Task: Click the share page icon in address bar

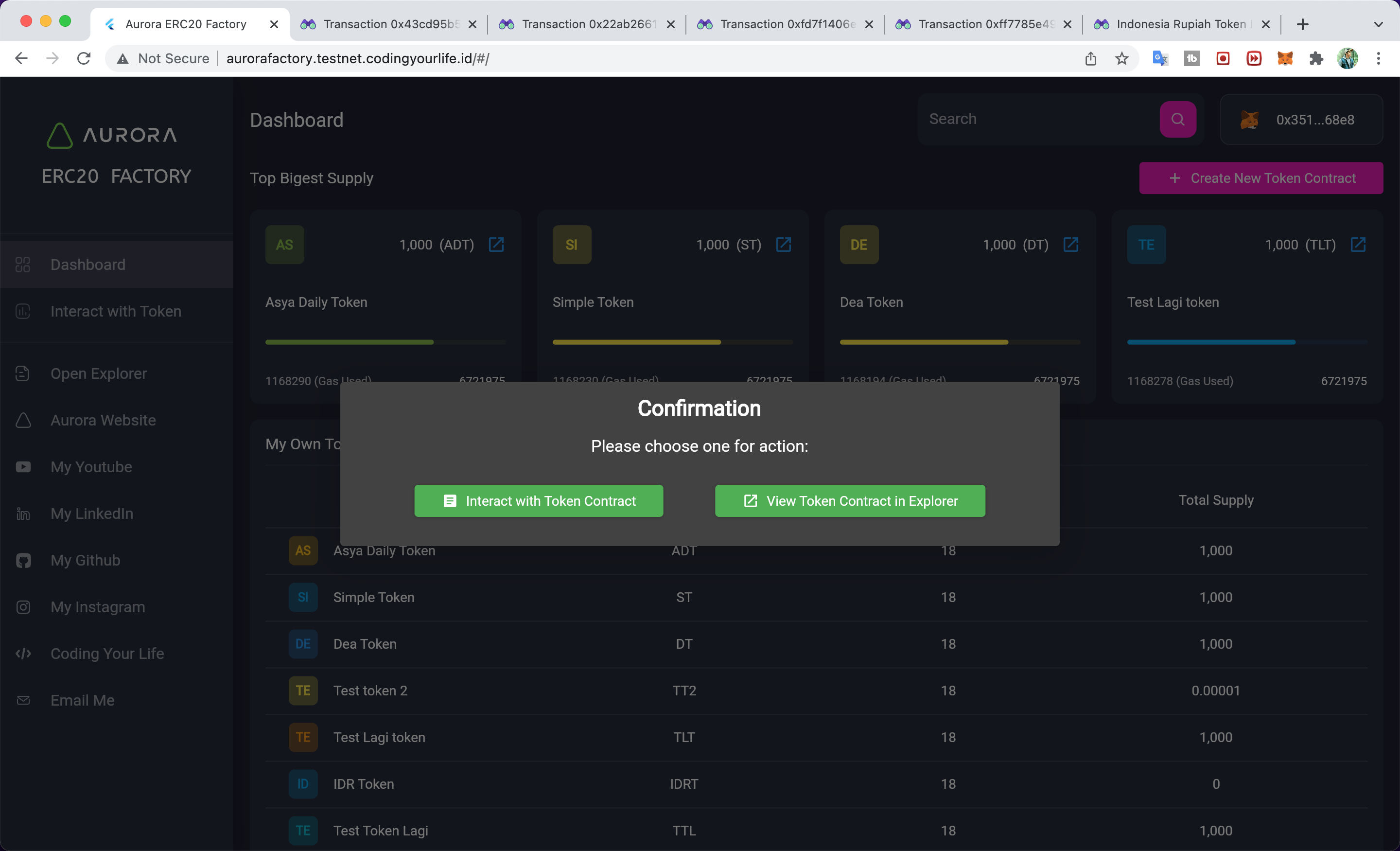Action: (1090, 58)
